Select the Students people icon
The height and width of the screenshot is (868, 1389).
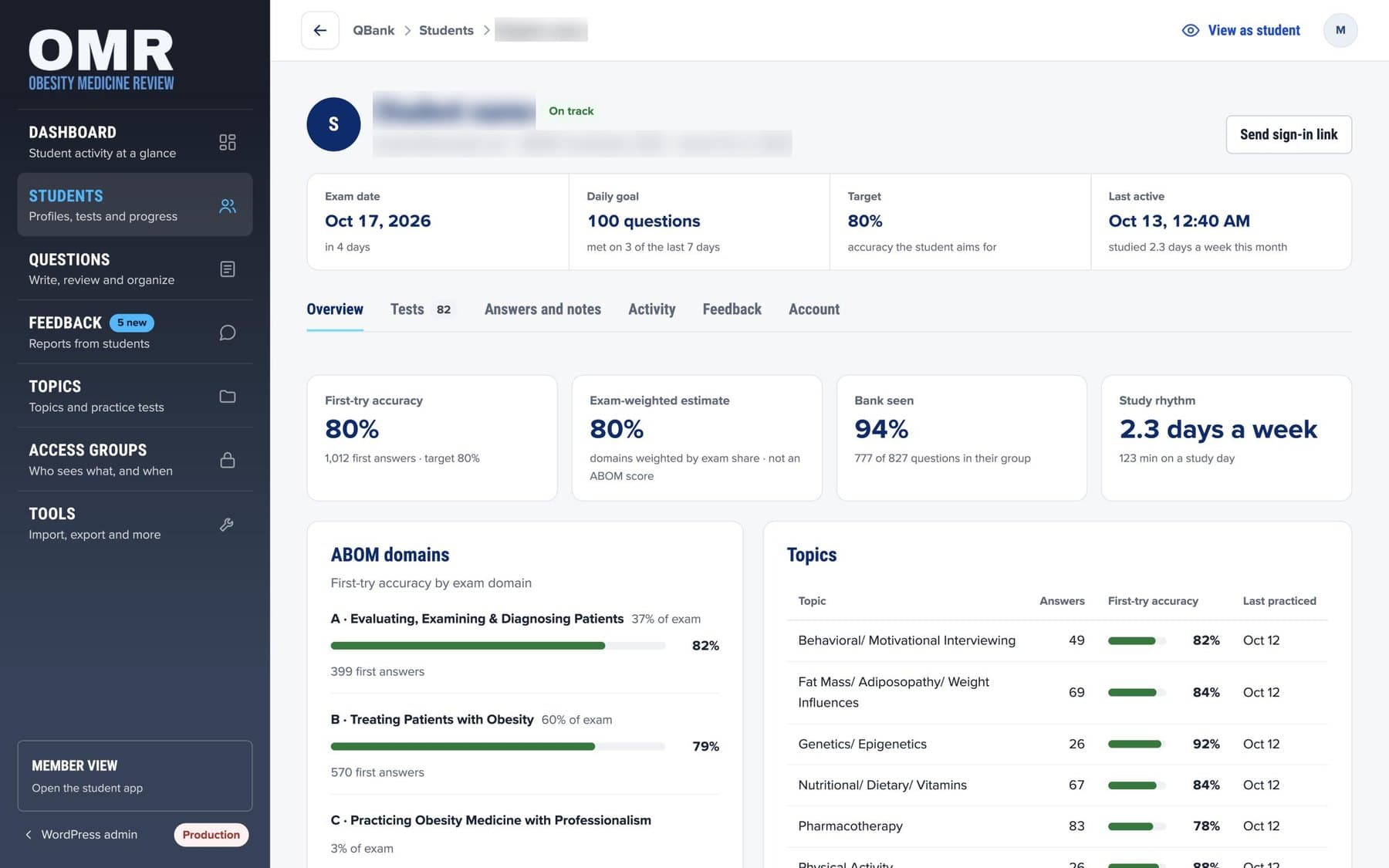(227, 205)
